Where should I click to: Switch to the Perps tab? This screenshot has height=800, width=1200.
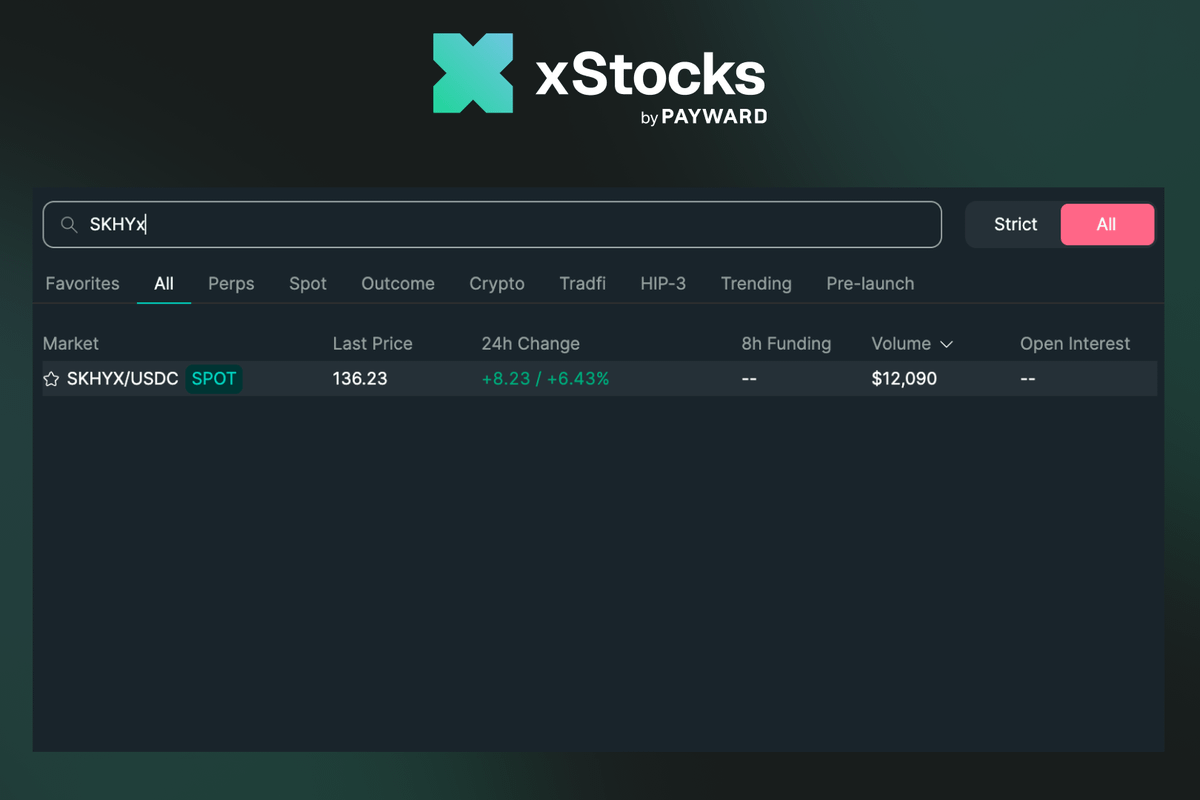[x=231, y=284]
